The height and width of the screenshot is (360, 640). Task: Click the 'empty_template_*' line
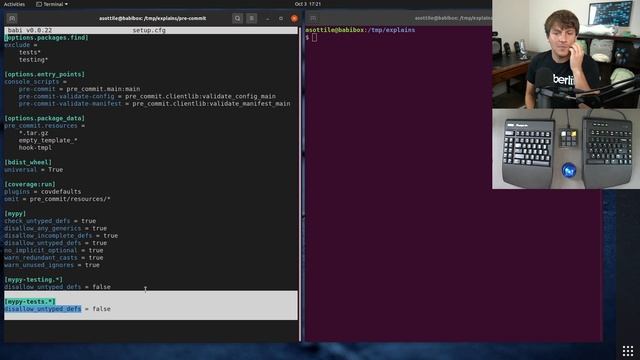coord(48,140)
